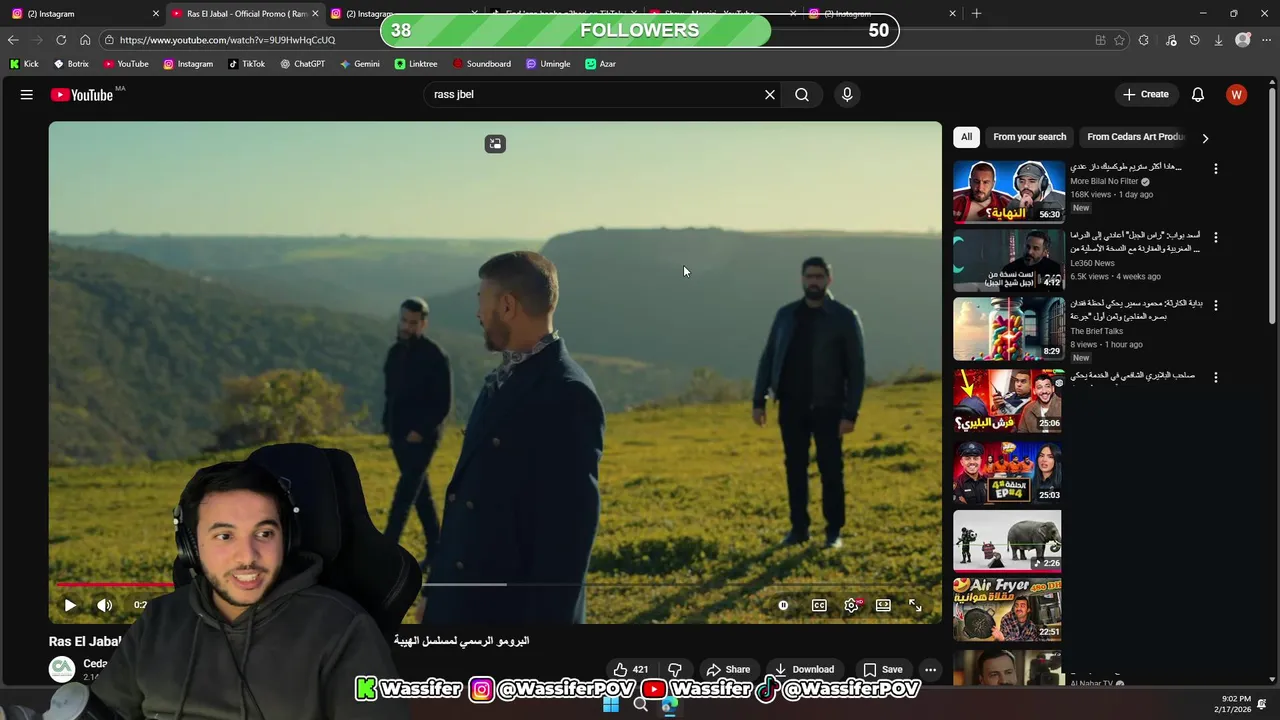The image size is (1280, 720).
Task: Open options for More Bilal No Filter video
Action: [1216, 169]
